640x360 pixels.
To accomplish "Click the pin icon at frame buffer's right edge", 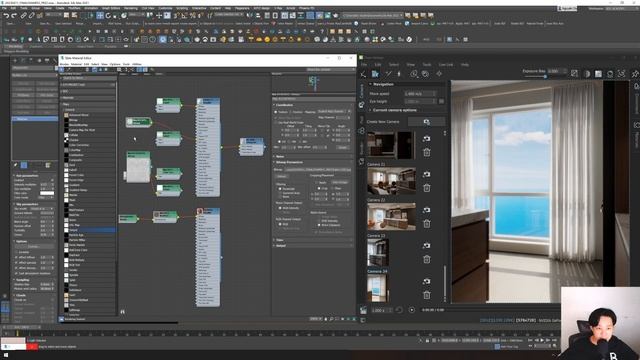I will 635,74.
